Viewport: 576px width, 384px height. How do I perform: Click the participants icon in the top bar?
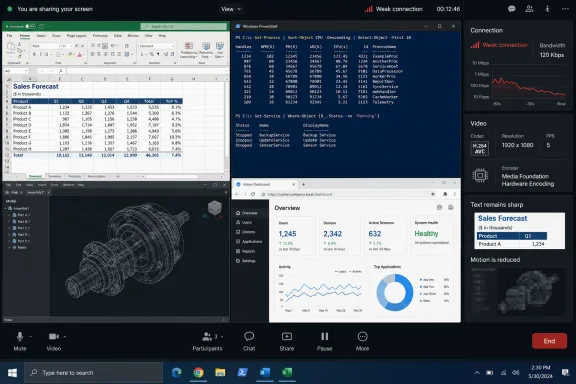click(x=529, y=9)
